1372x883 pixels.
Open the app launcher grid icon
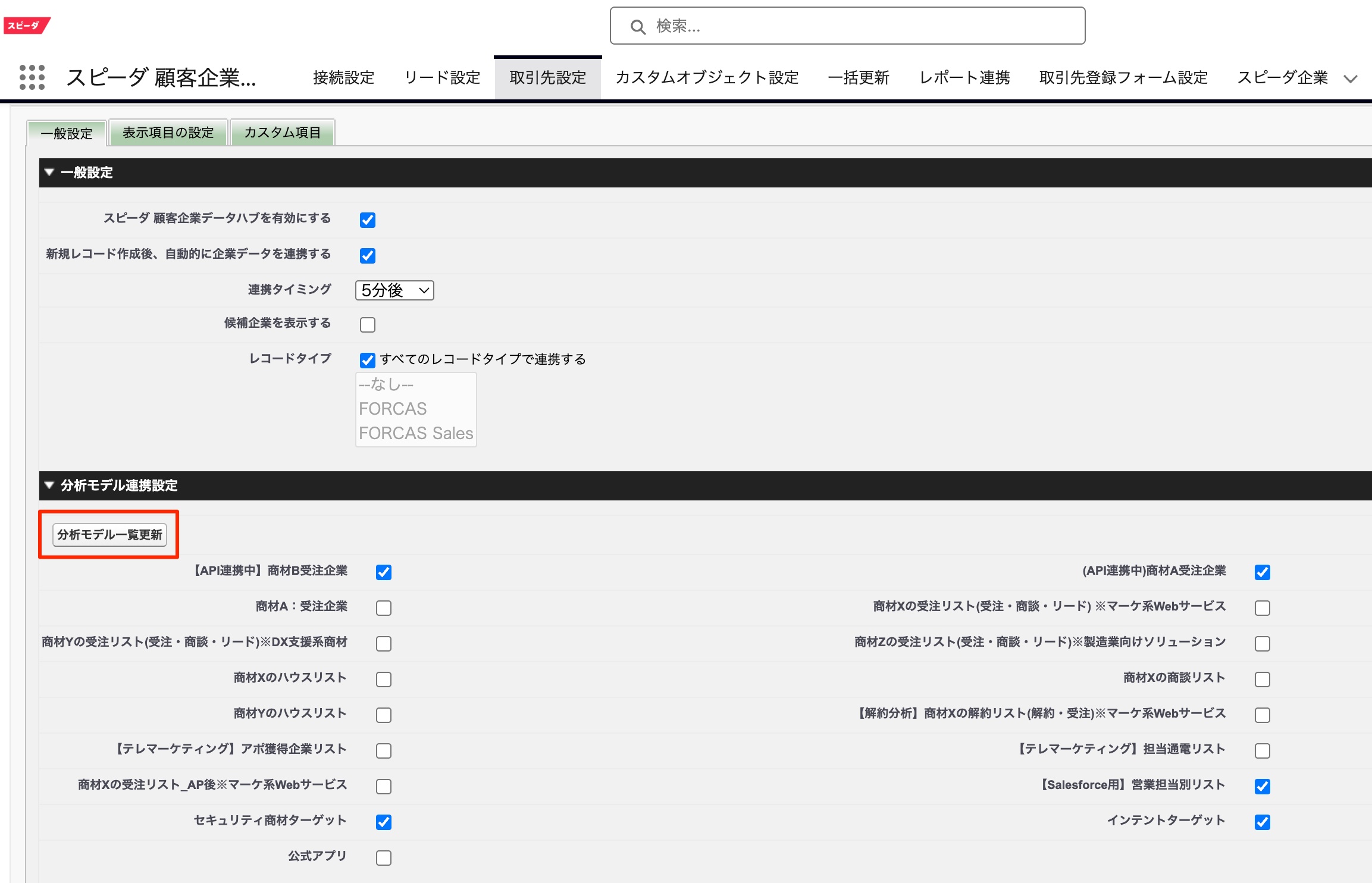pos(32,77)
